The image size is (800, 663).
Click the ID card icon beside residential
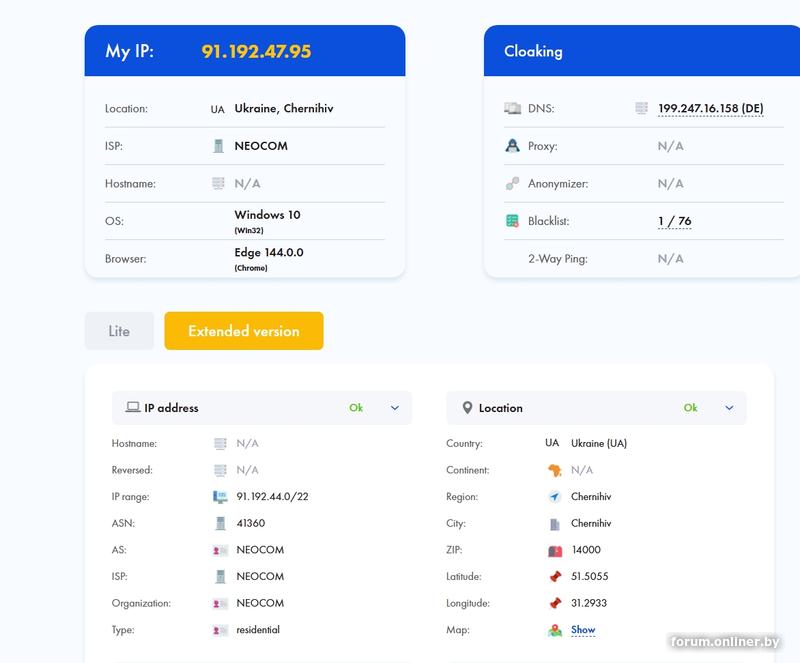point(220,630)
